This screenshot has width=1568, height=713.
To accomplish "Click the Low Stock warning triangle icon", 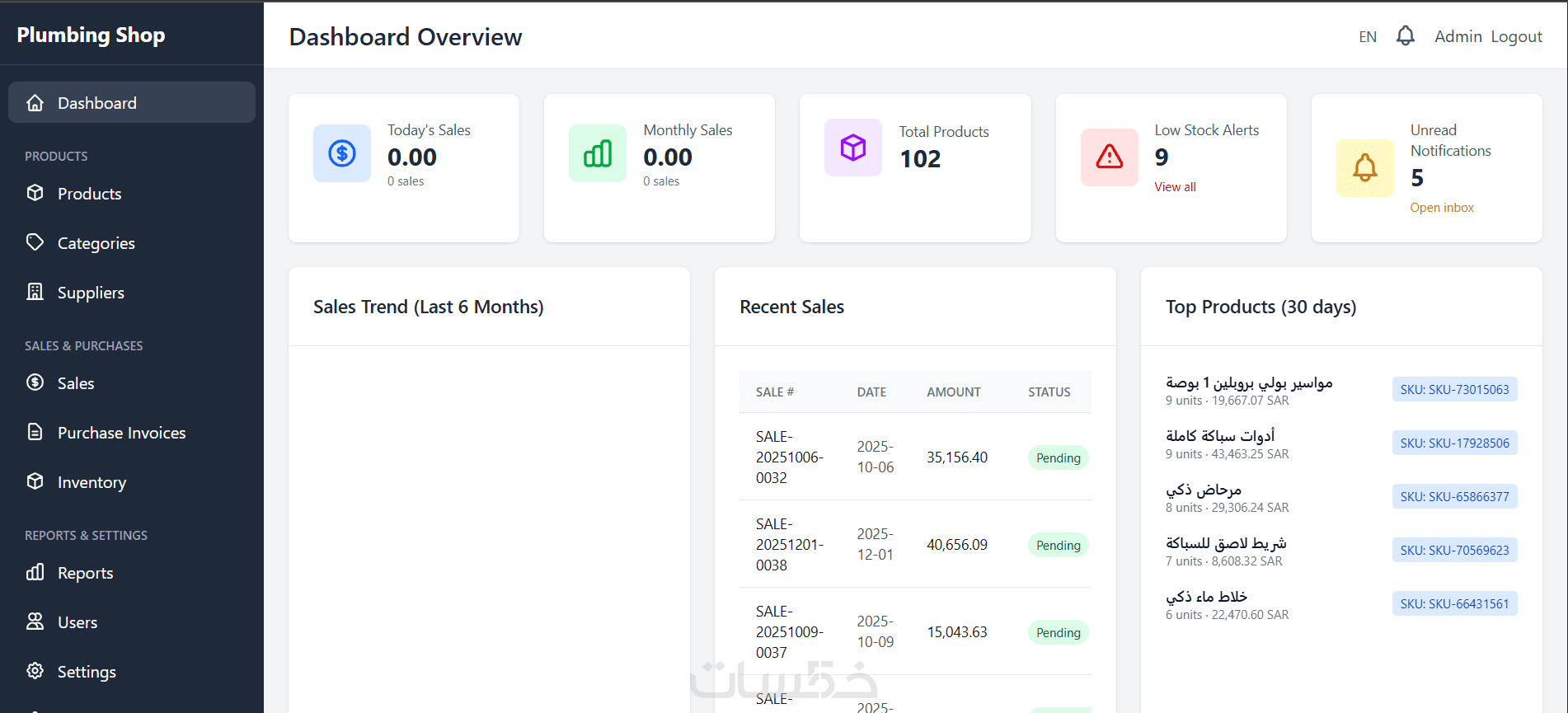I will [1110, 157].
